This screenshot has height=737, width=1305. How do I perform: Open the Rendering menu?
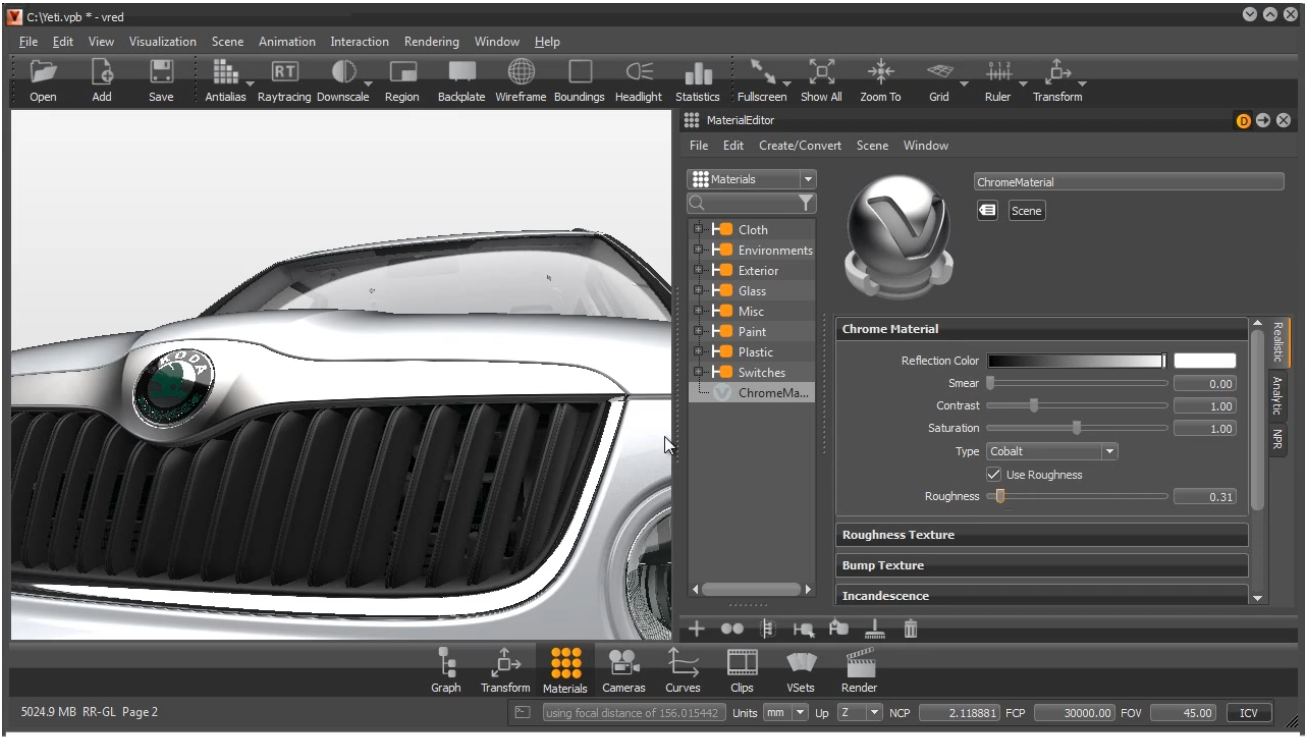coord(431,42)
